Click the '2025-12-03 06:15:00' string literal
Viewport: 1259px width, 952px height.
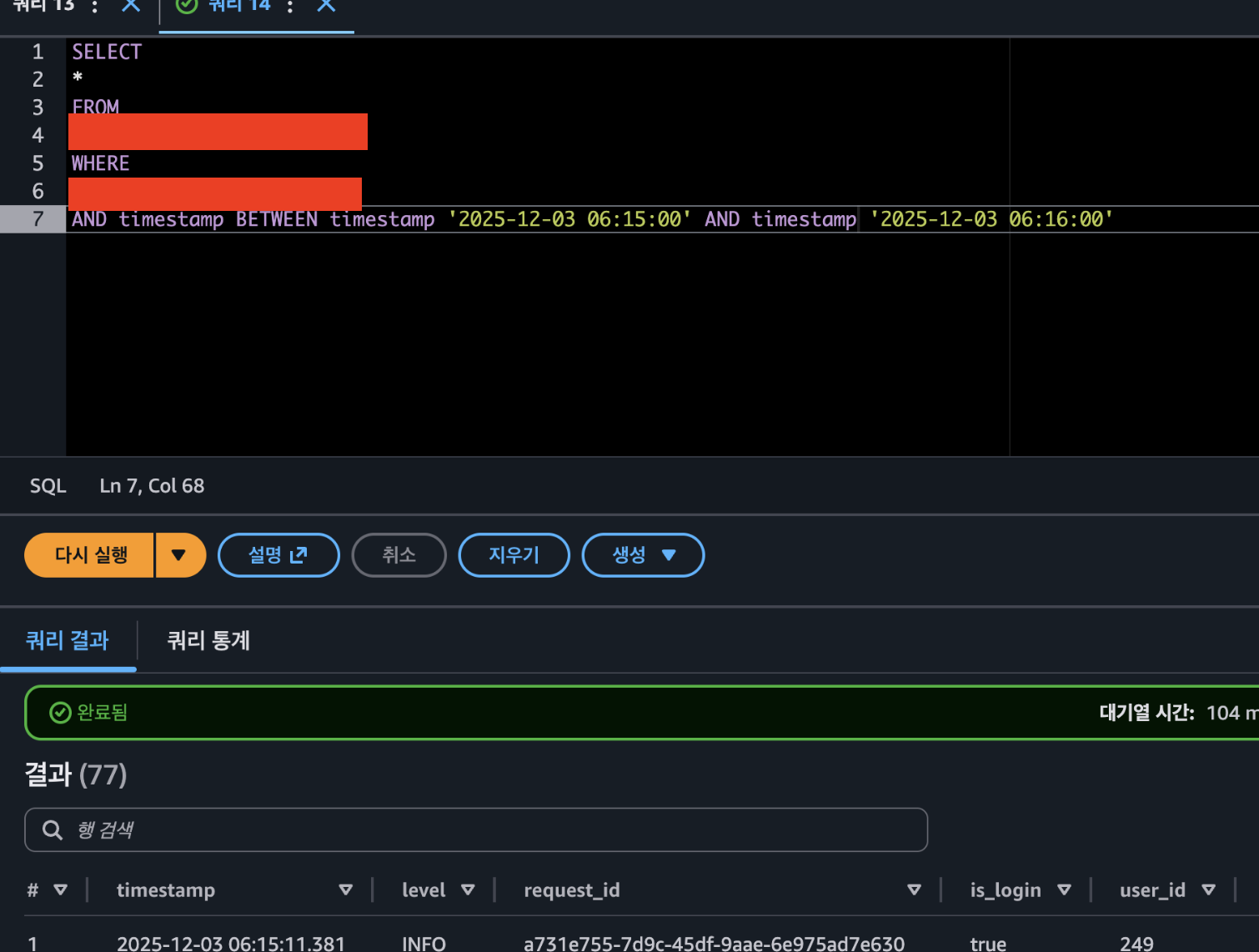(x=569, y=219)
